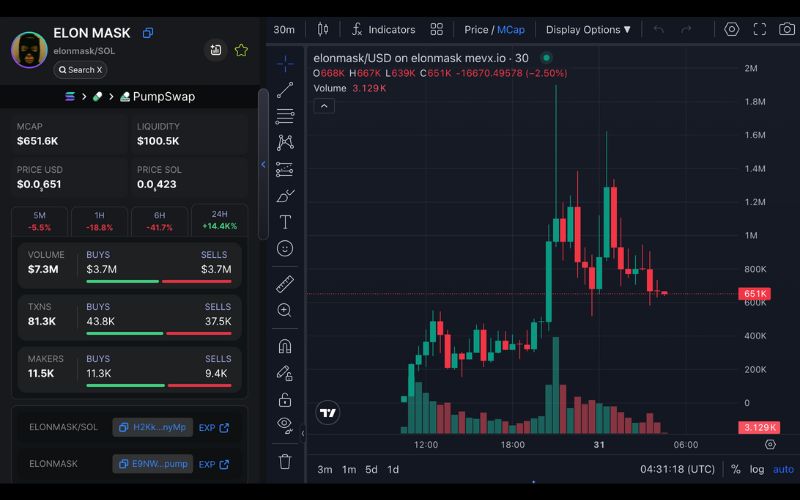Click the volume buys/sells ratio bar

[159, 281]
